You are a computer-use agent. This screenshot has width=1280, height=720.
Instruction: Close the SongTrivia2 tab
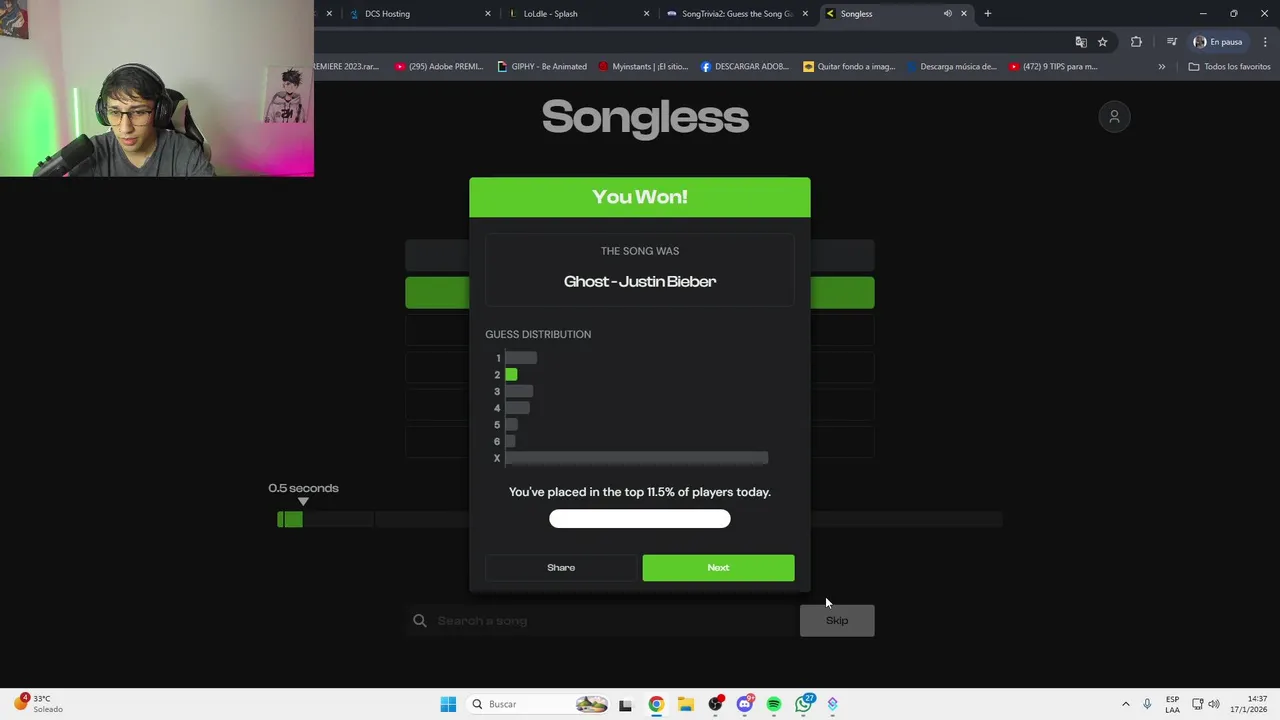[x=805, y=14]
